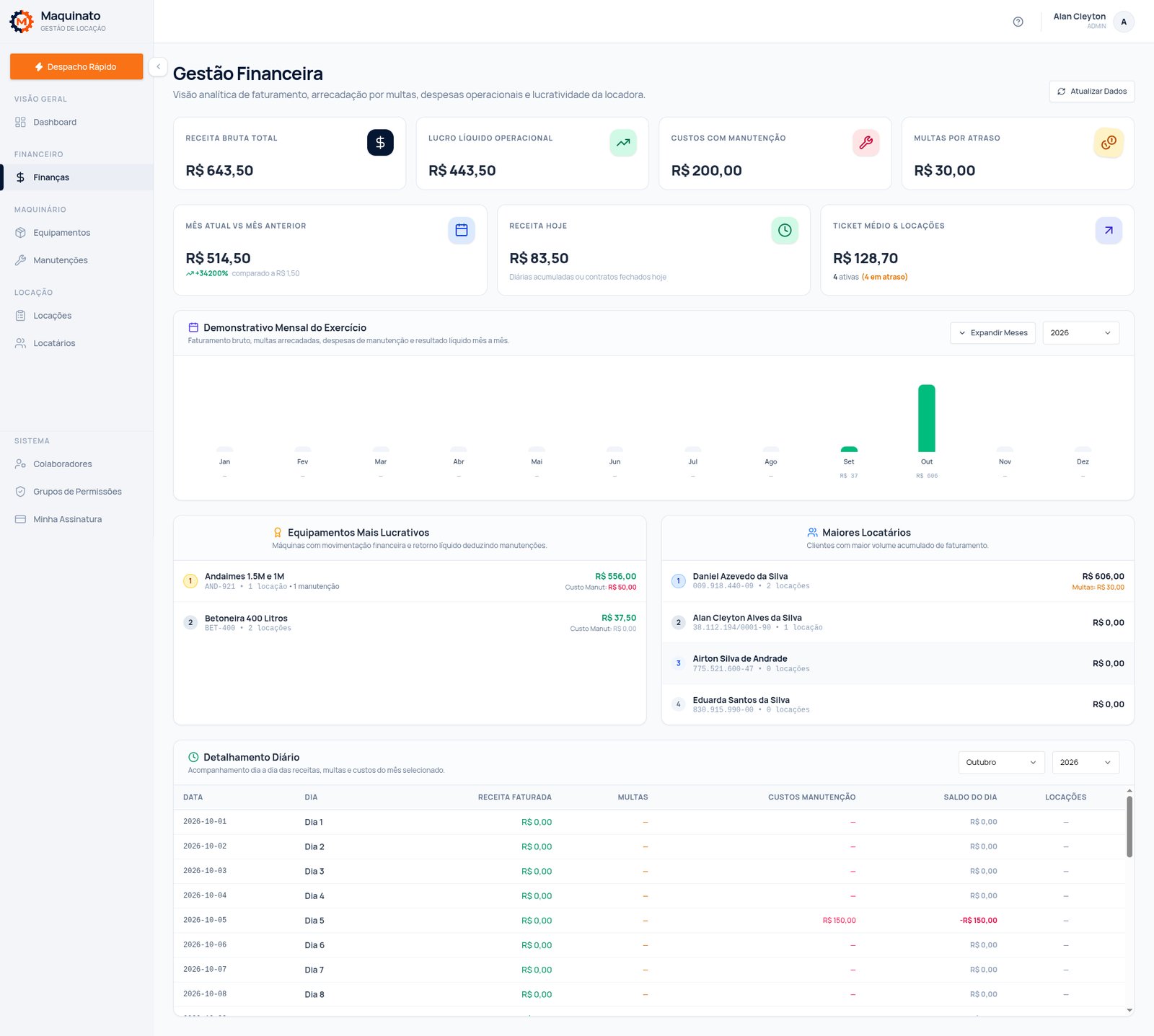
Task: Click the award icon beside Equipamentos Mais Lucrativos
Action: coord(278,533)
